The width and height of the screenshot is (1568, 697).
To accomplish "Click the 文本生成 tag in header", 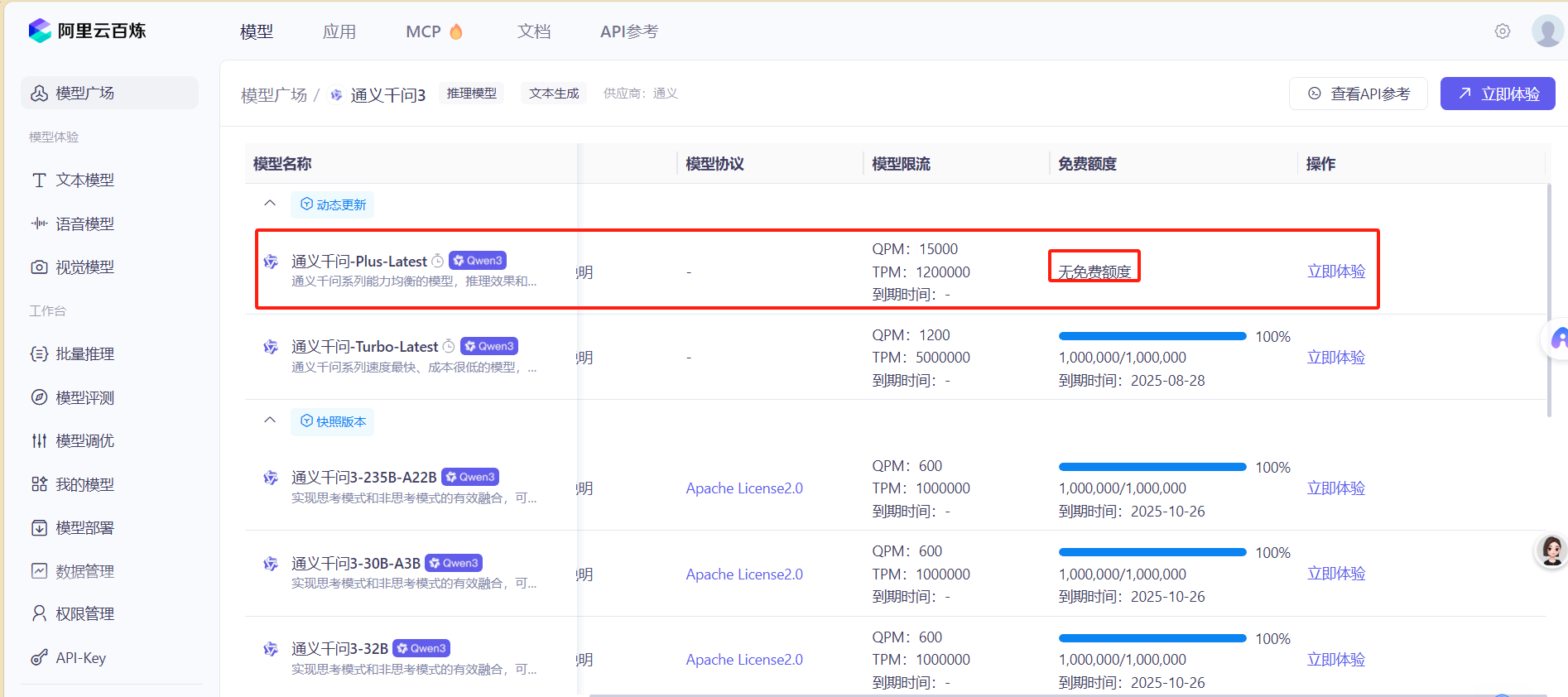I will click(x=554, y=94).
